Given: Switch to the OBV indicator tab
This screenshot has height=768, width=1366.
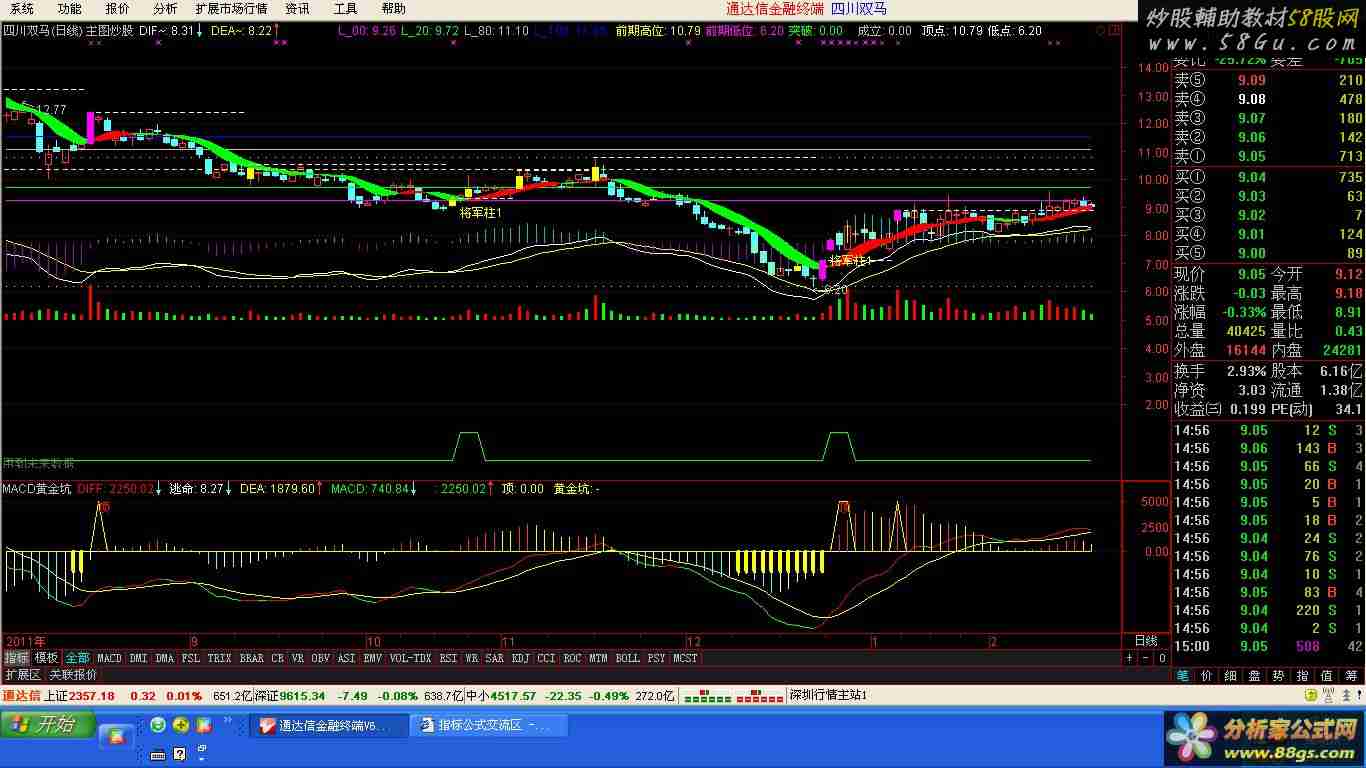Looking at the screenshot, I should [x=320, y=658].
